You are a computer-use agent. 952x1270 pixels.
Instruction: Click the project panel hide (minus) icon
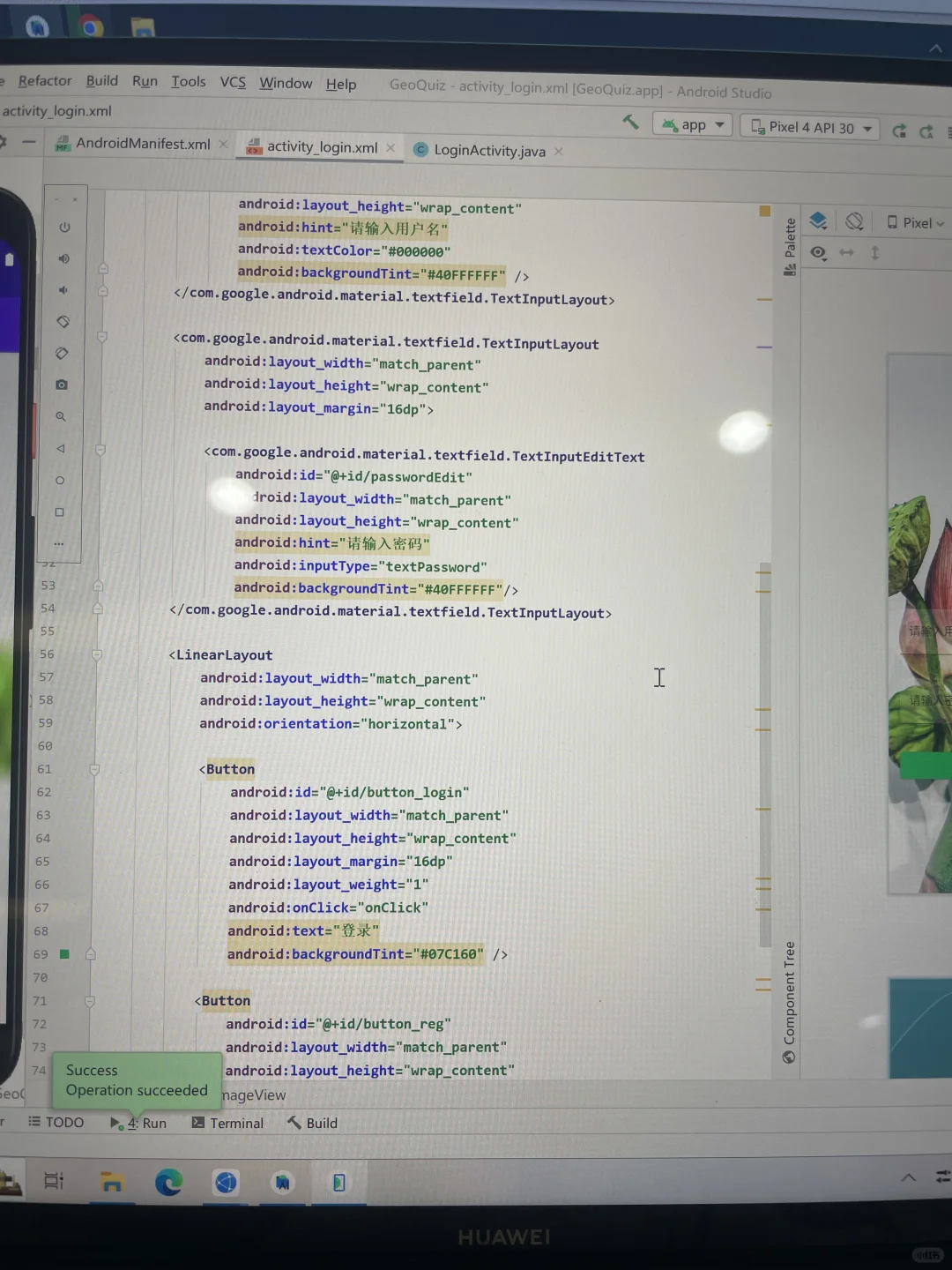[29, 141]
